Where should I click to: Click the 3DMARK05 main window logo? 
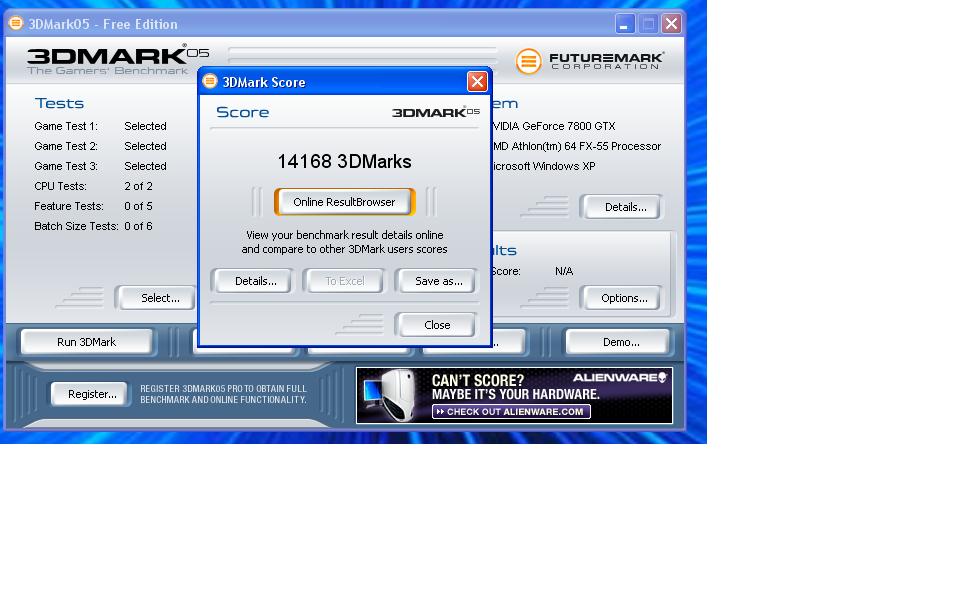(x=118, y=59)
